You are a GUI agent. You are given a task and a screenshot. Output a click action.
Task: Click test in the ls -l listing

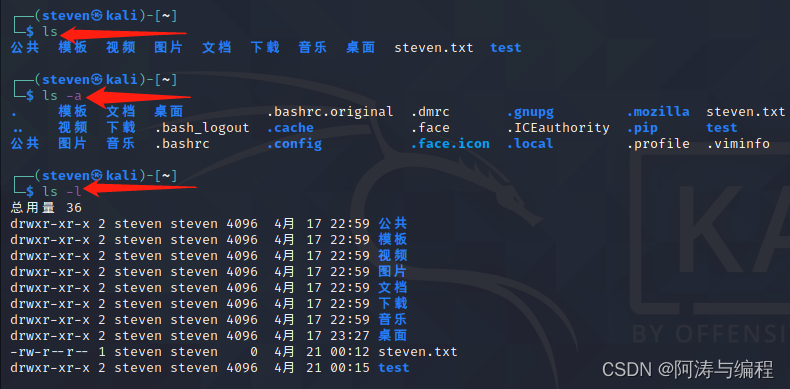coord(394,368)
